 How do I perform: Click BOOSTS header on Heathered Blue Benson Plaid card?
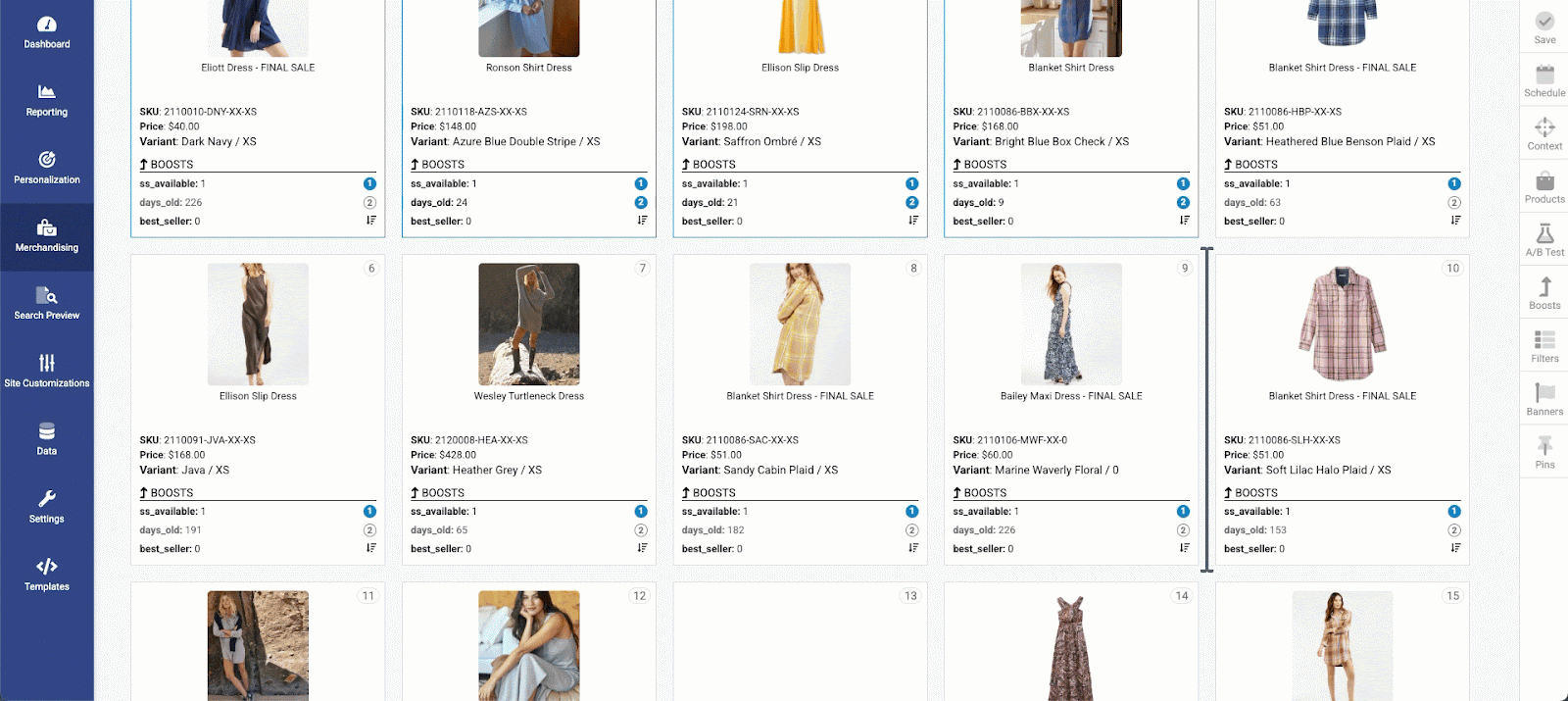pos(1251,165)
